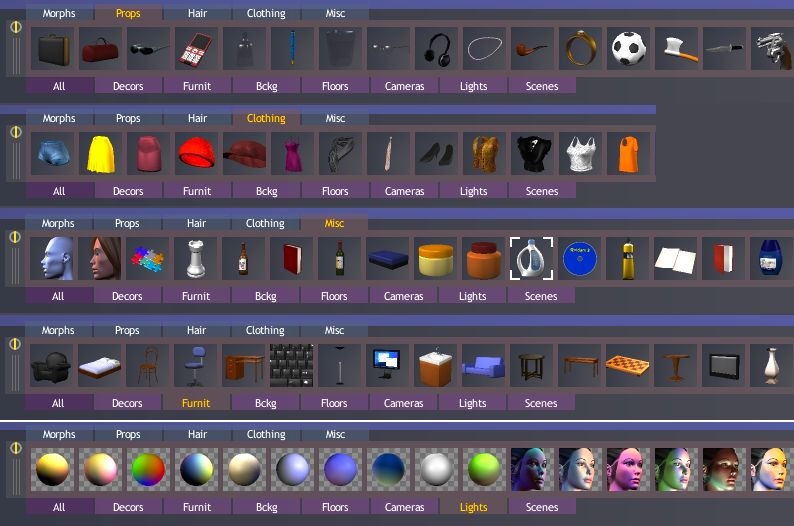Screen dimensions: 794x526
Task: Select the white lace top
Action: coord(580,154)
